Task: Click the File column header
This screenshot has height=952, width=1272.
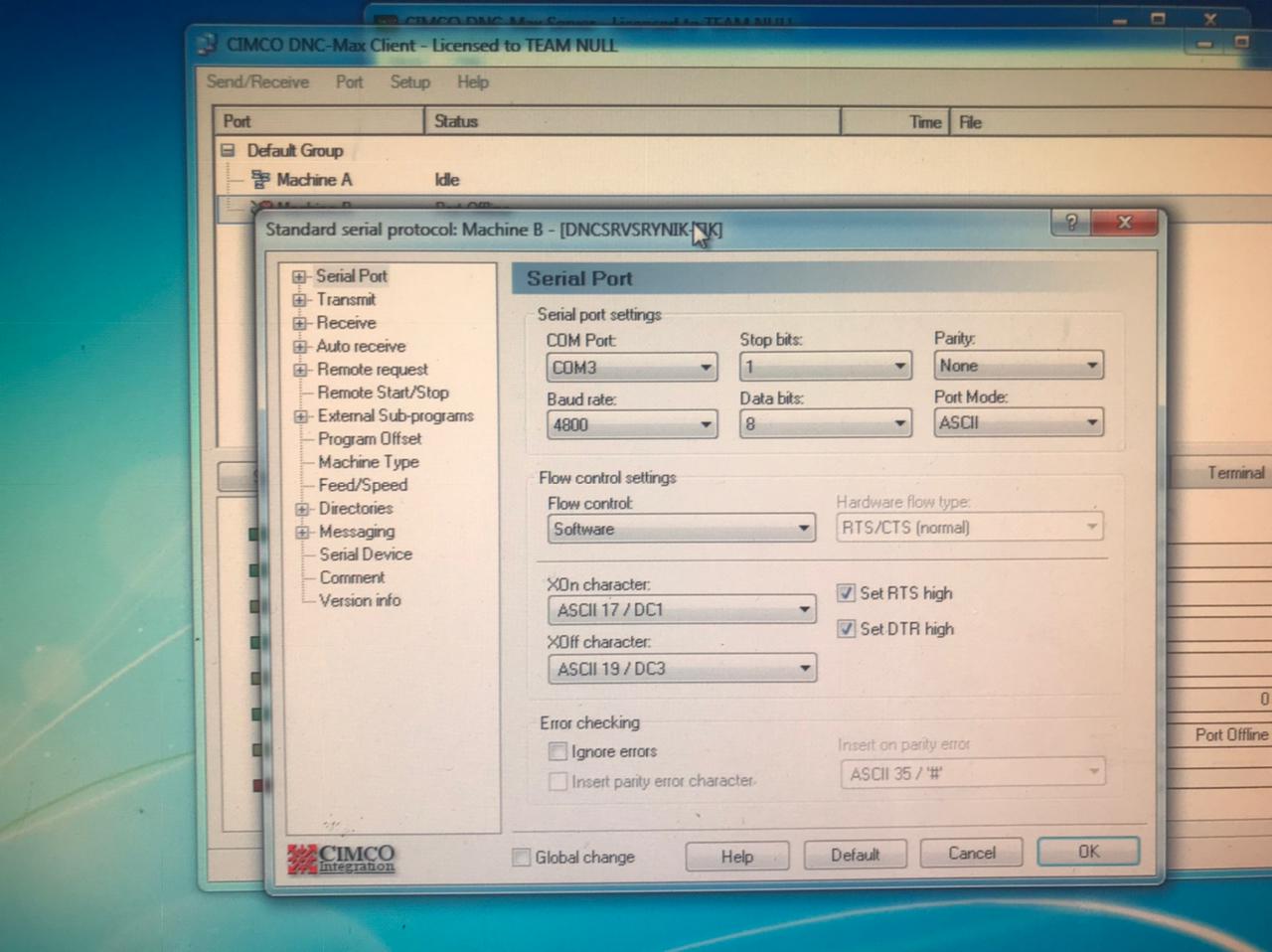Action: coord(1109,122)
